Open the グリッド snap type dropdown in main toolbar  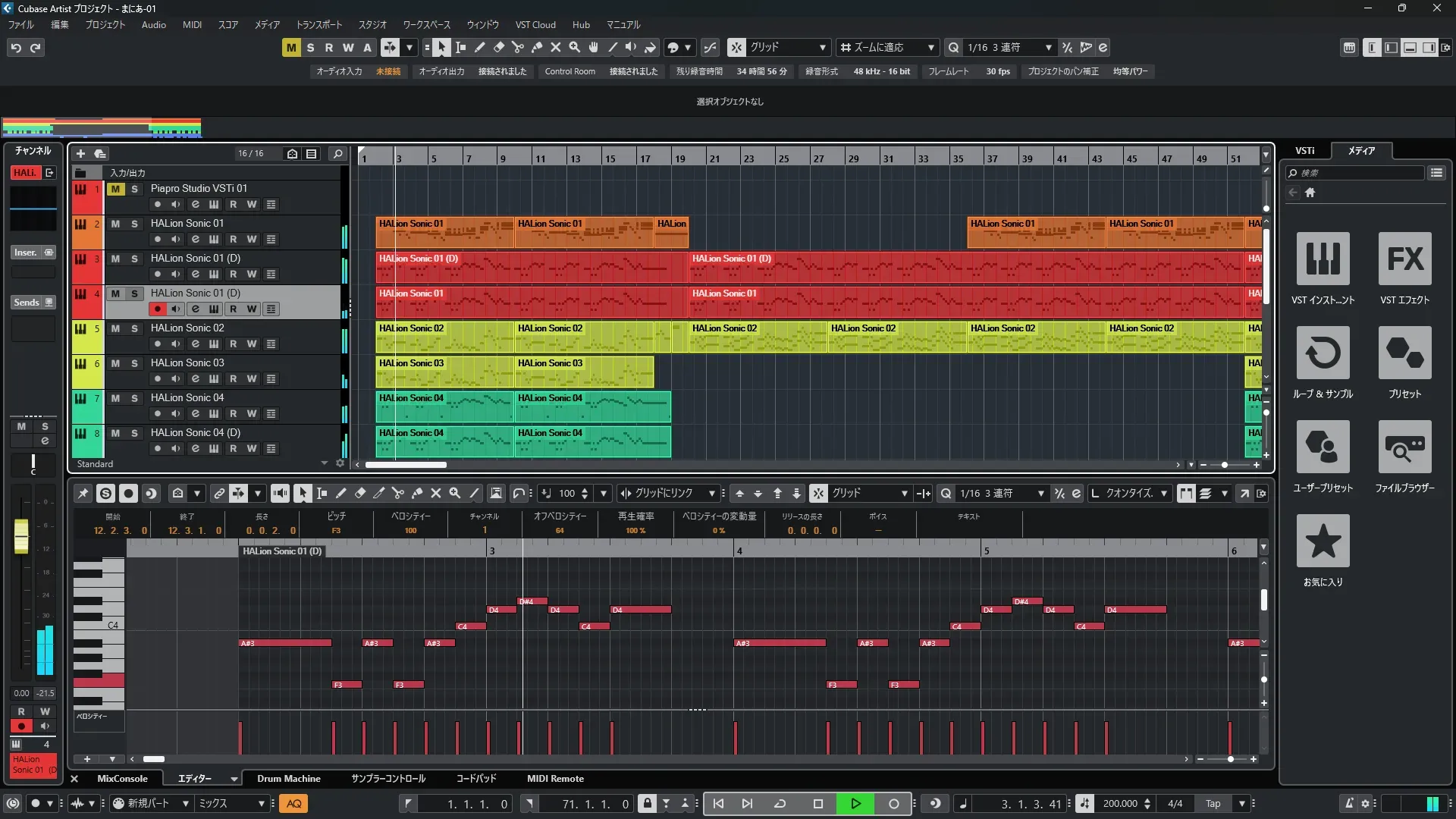823,47
